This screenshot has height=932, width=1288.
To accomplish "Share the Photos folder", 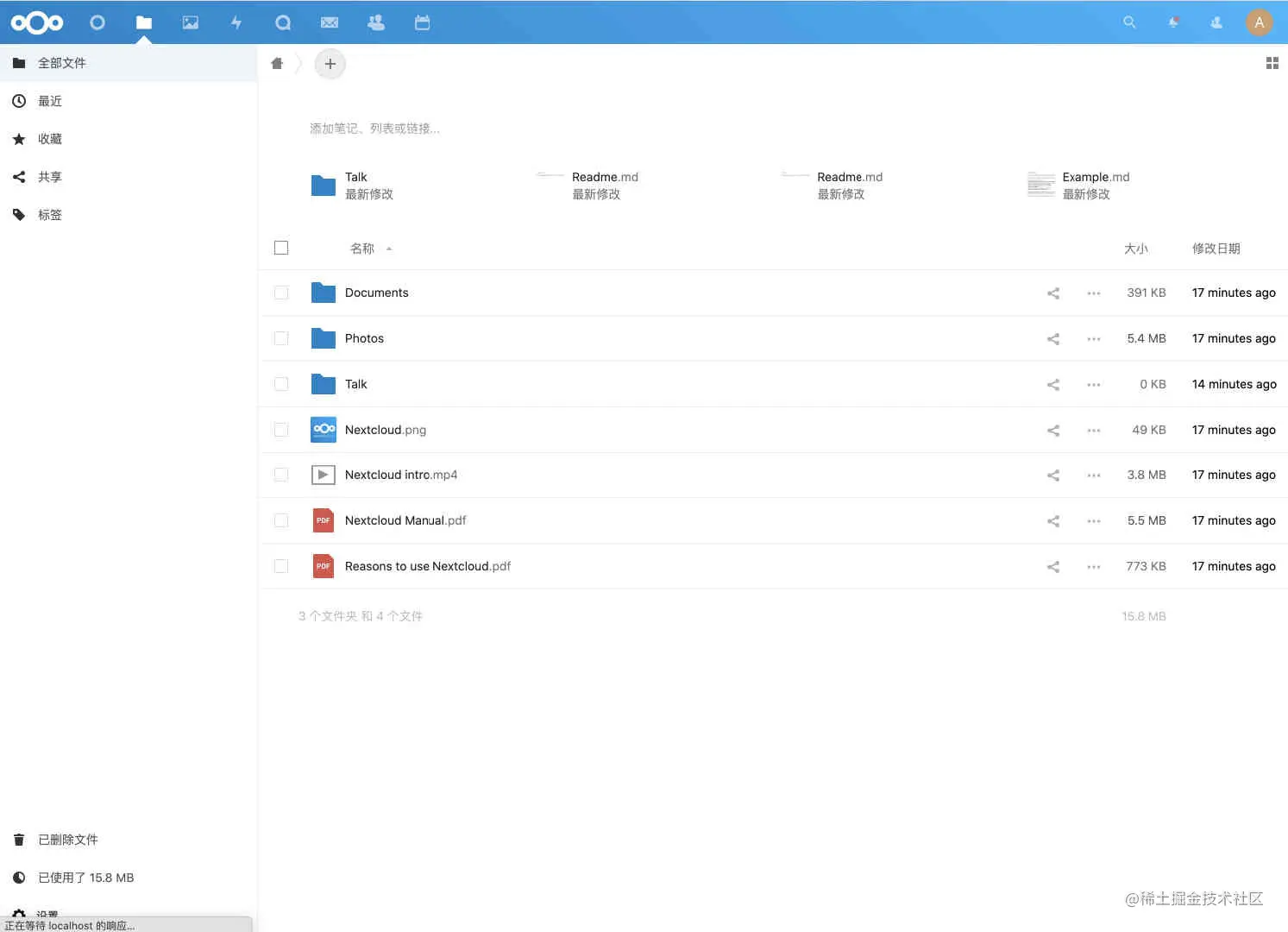I will 1053,339.
